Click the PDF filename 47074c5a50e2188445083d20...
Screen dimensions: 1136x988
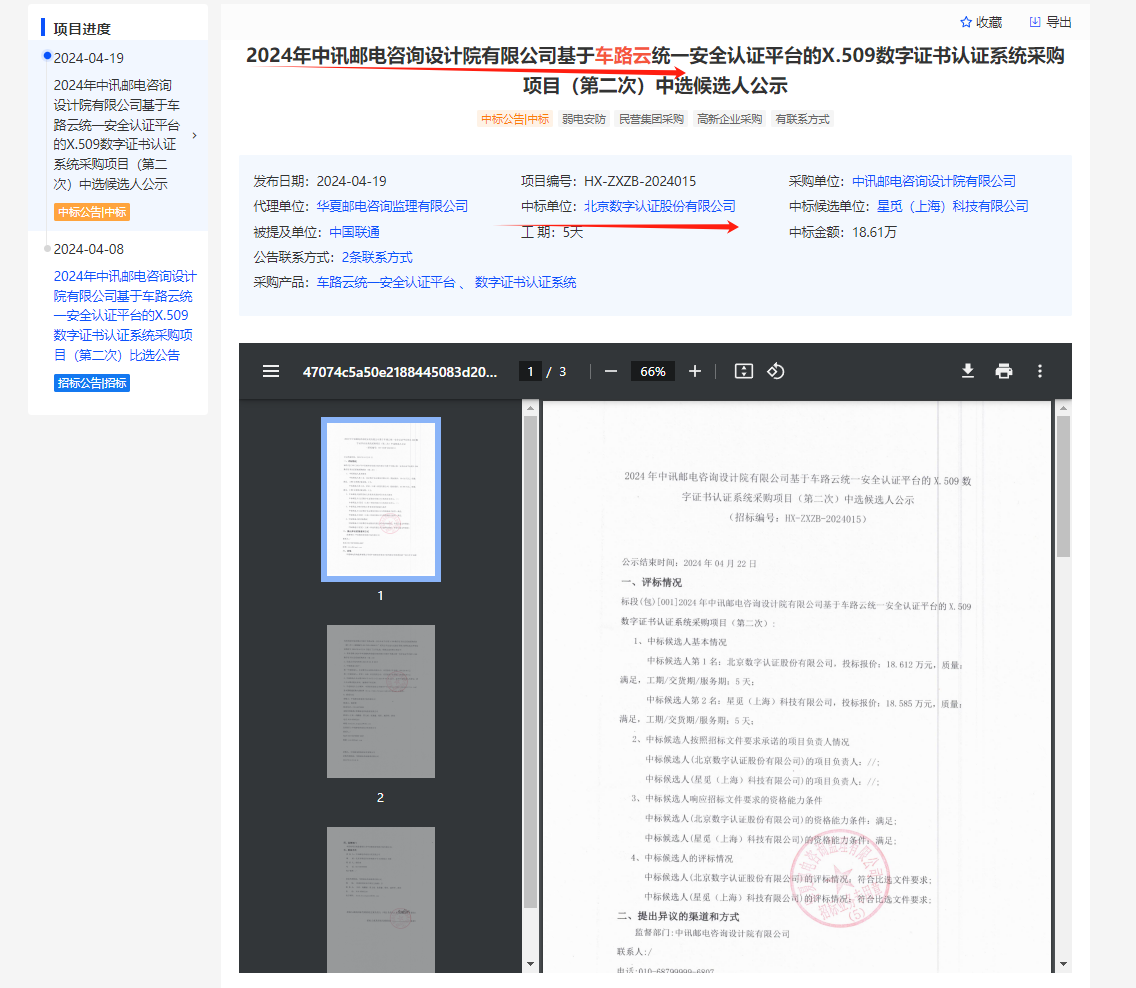tap(400, 372)
